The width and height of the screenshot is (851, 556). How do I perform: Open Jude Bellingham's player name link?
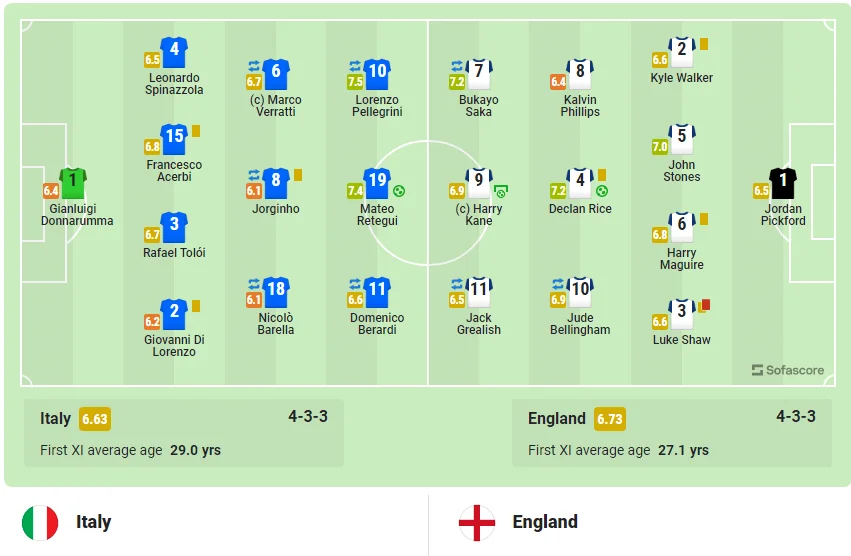(x=580, y=324)
